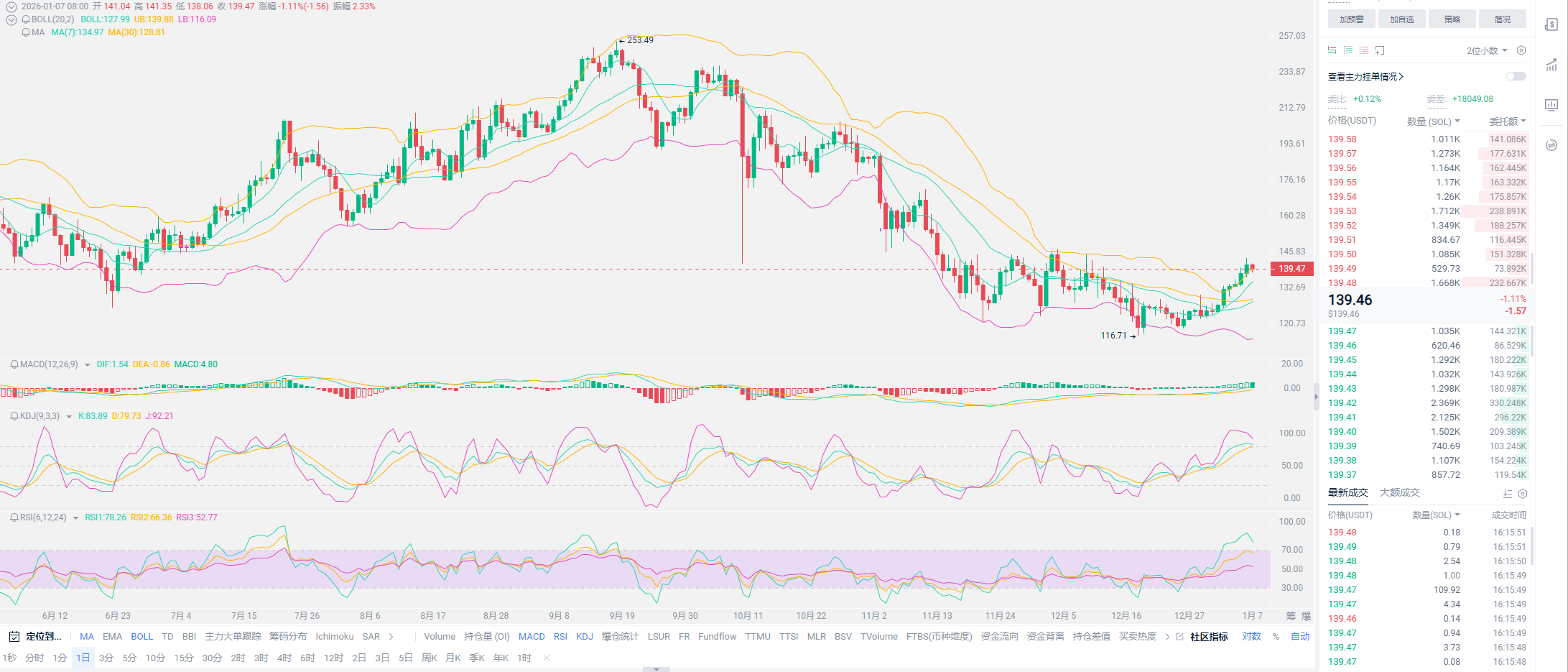Expand the MACD(12,26,9) parameter dropdown arrow

(x=88, y=365)
